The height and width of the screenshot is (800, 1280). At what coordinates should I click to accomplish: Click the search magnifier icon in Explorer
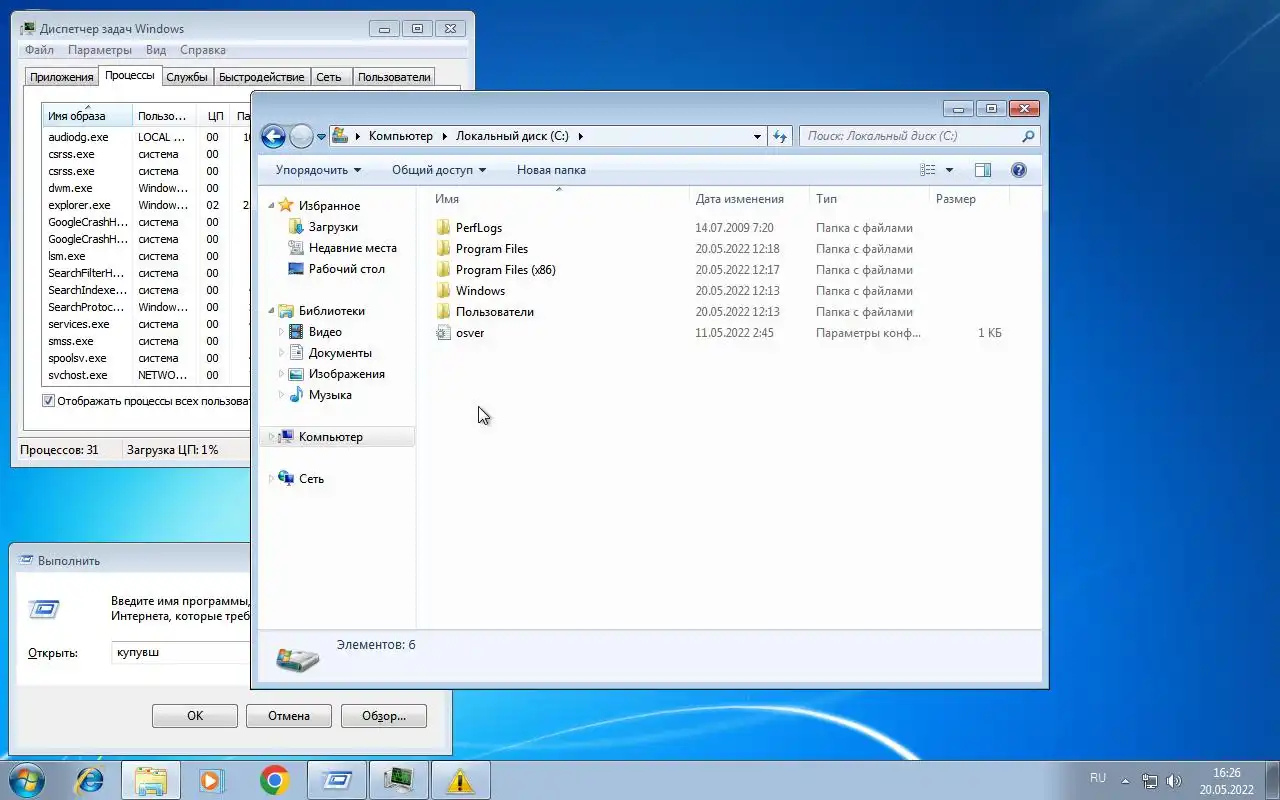[x=1028, y=136]
